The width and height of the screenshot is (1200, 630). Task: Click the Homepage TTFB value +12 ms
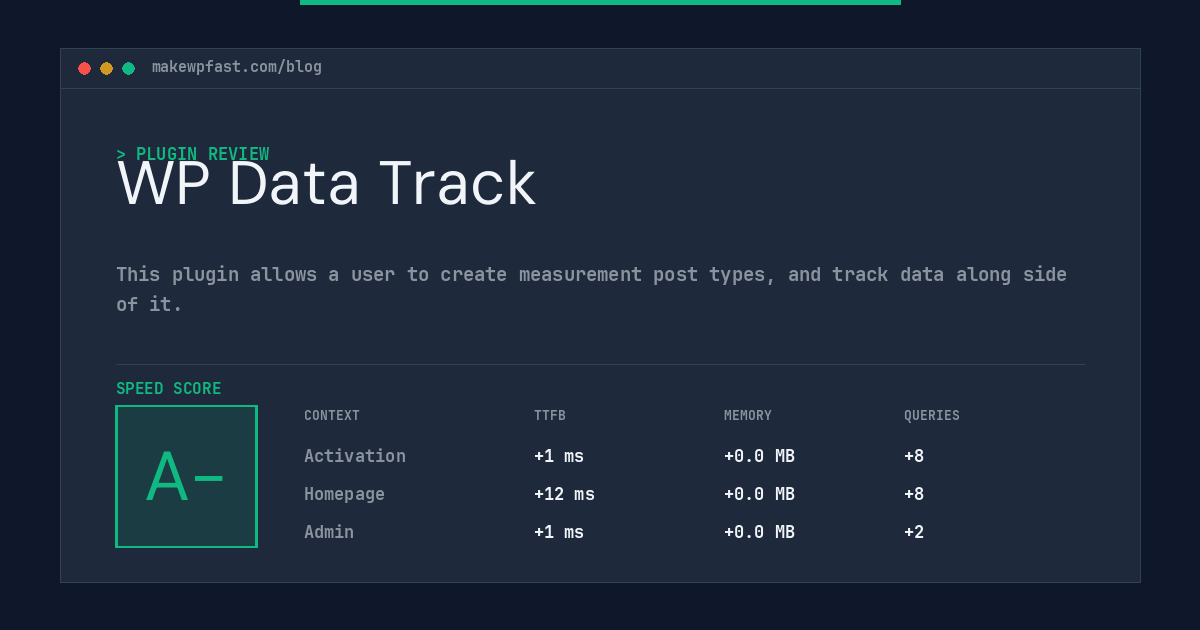pos(564,494)
